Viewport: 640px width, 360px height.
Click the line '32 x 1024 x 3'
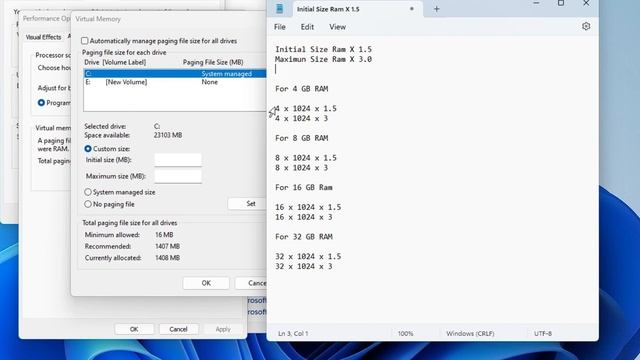(304, 266)
